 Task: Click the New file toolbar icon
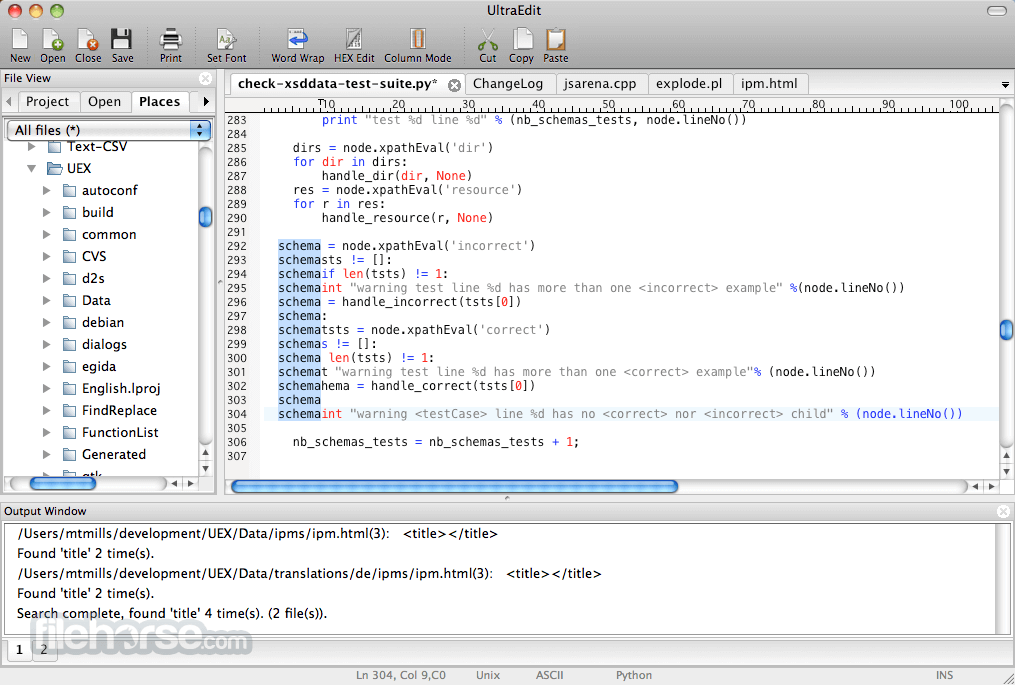(20, 45)
